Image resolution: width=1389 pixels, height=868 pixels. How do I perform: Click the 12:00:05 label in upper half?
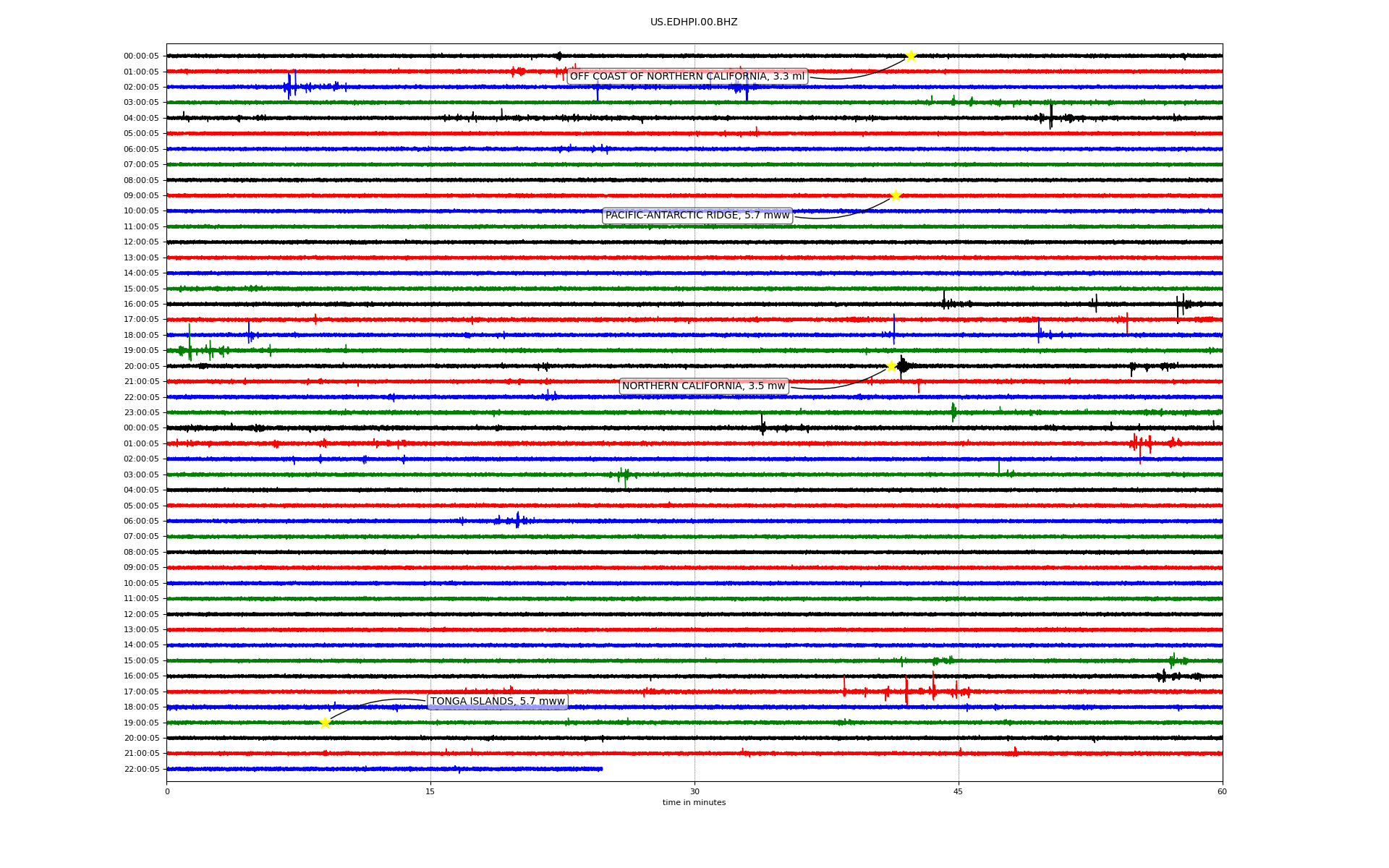141,242
